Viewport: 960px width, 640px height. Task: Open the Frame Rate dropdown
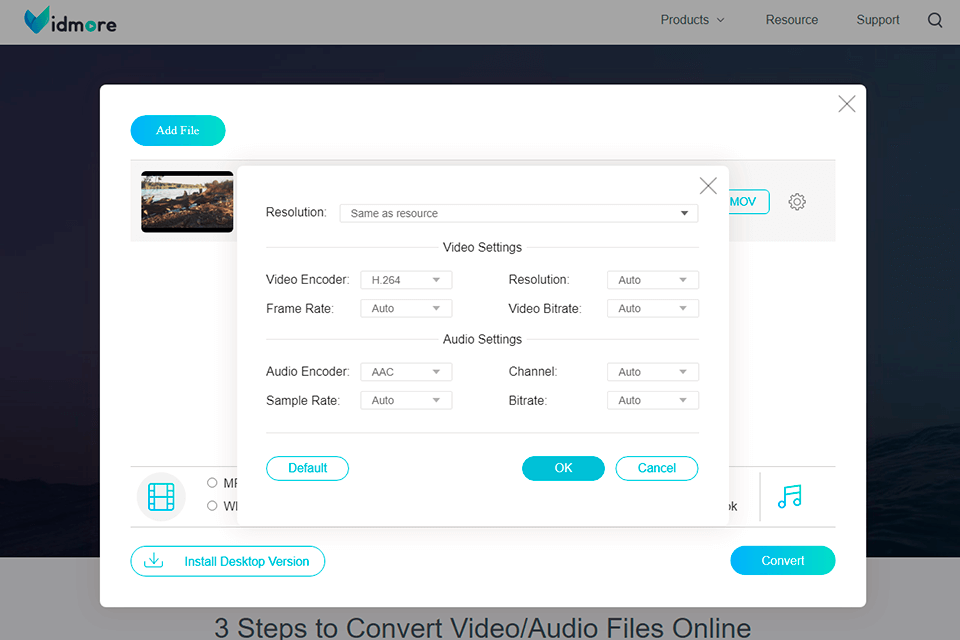(406, 309)
